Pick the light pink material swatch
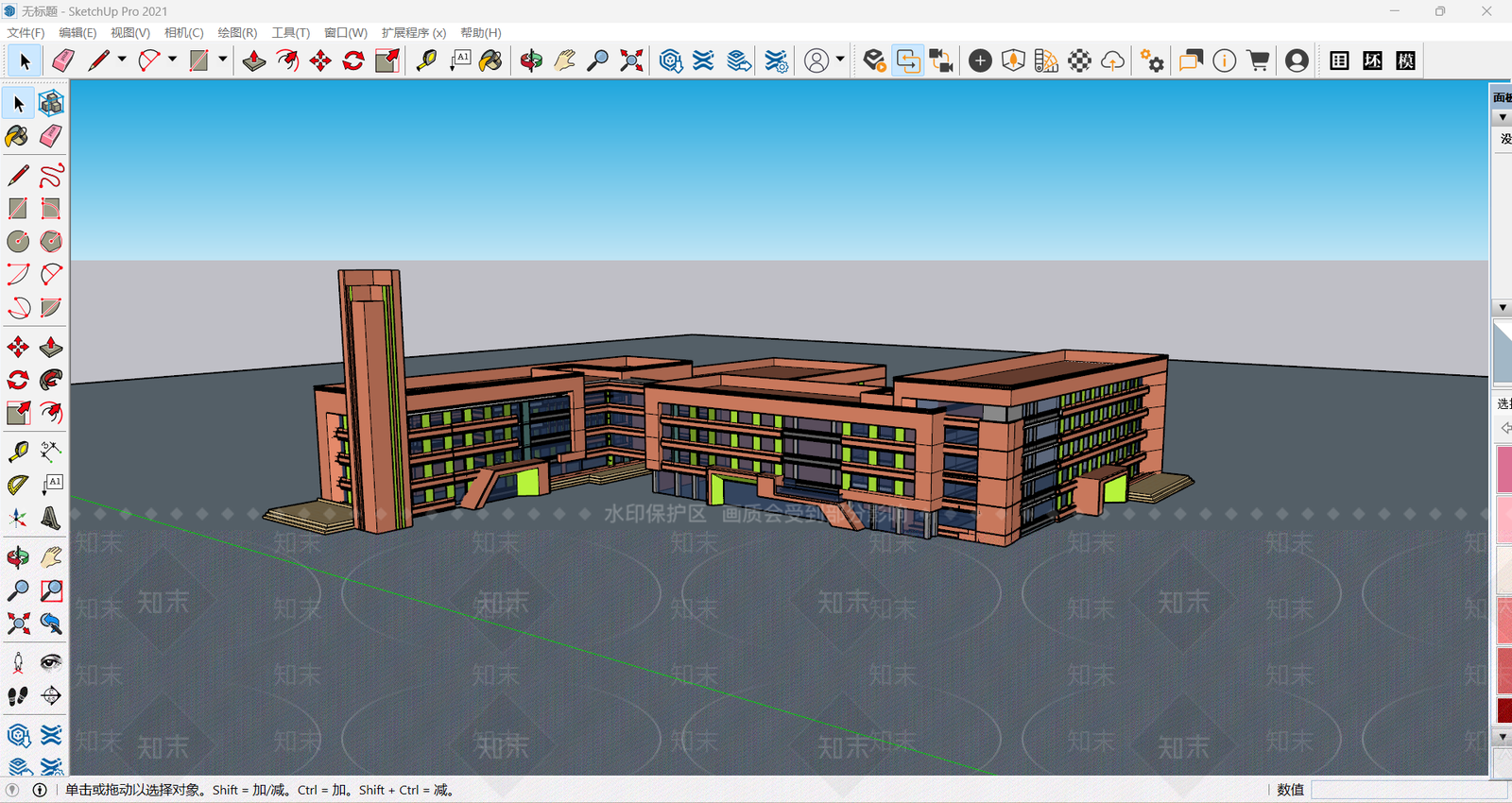The width and height of the screenshot is (1512, 803). click(x=1504, y=519)
